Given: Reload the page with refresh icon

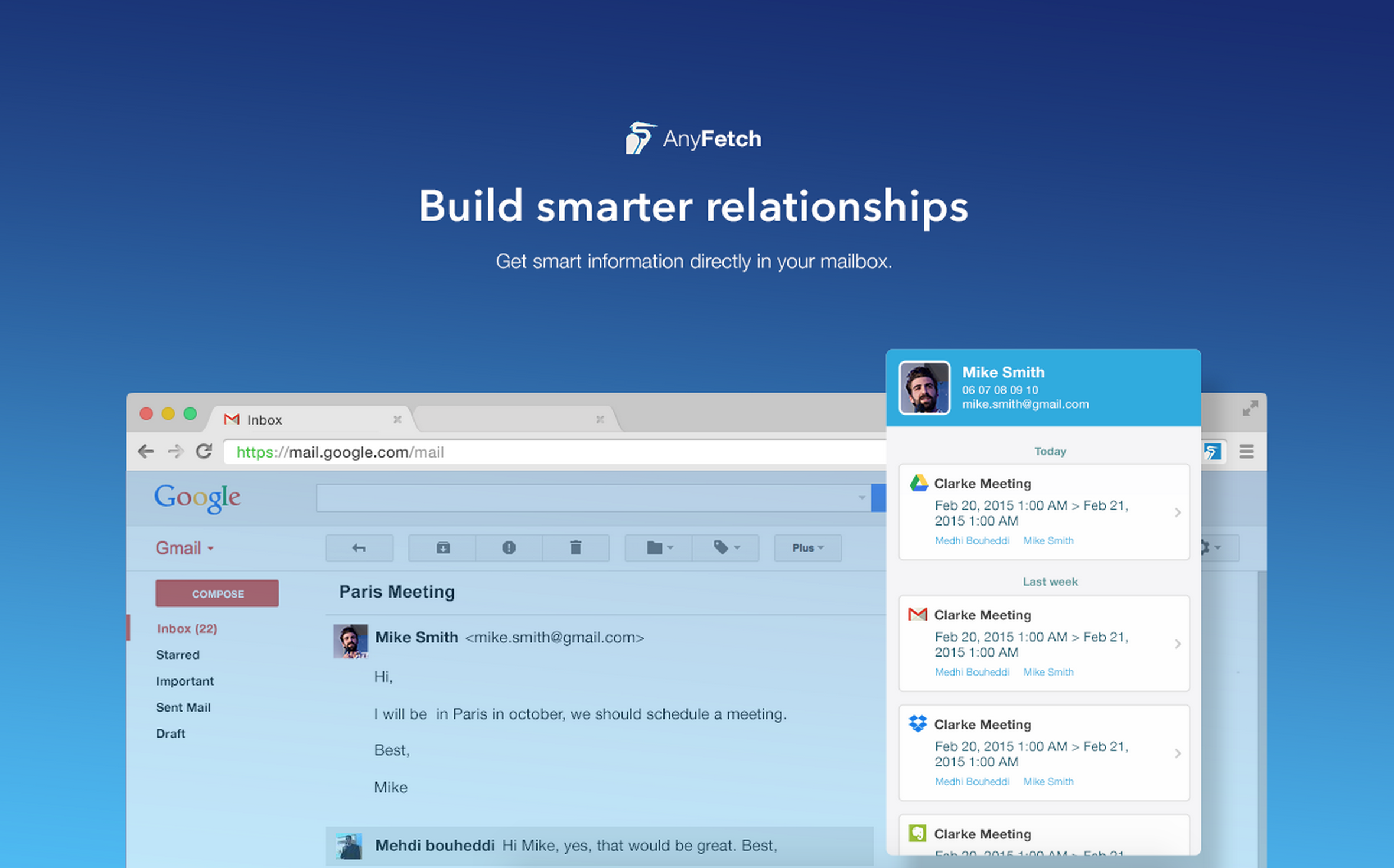Looking at the screenshot, I should [x=204, y=451].
